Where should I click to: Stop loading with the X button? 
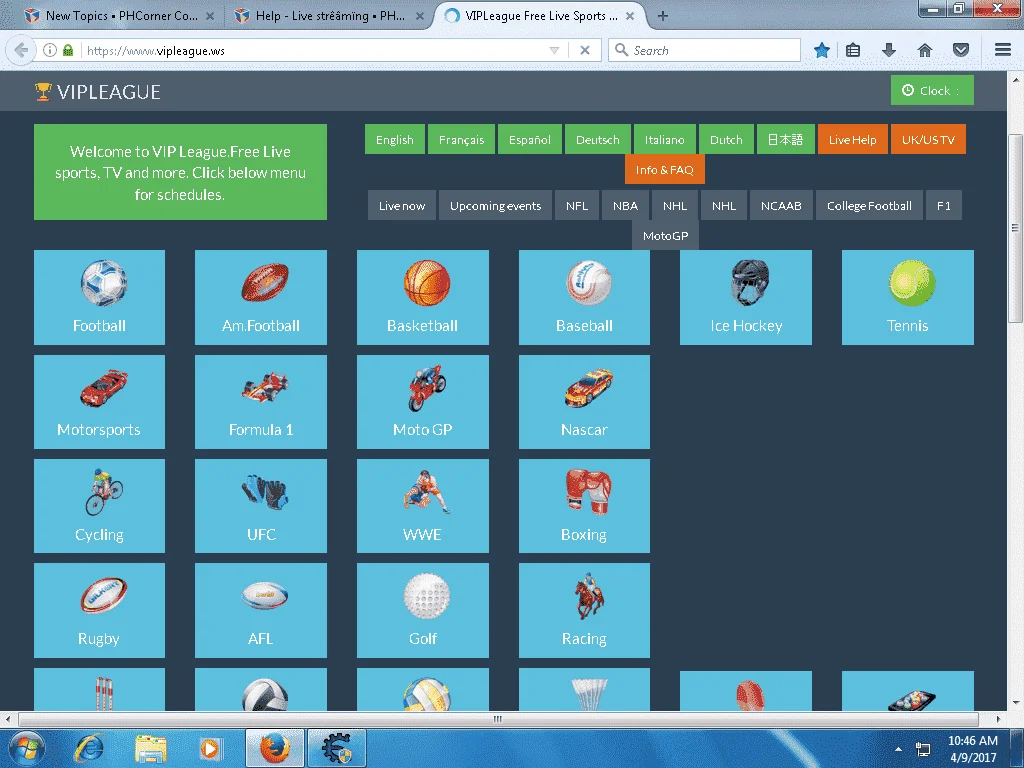585,50
